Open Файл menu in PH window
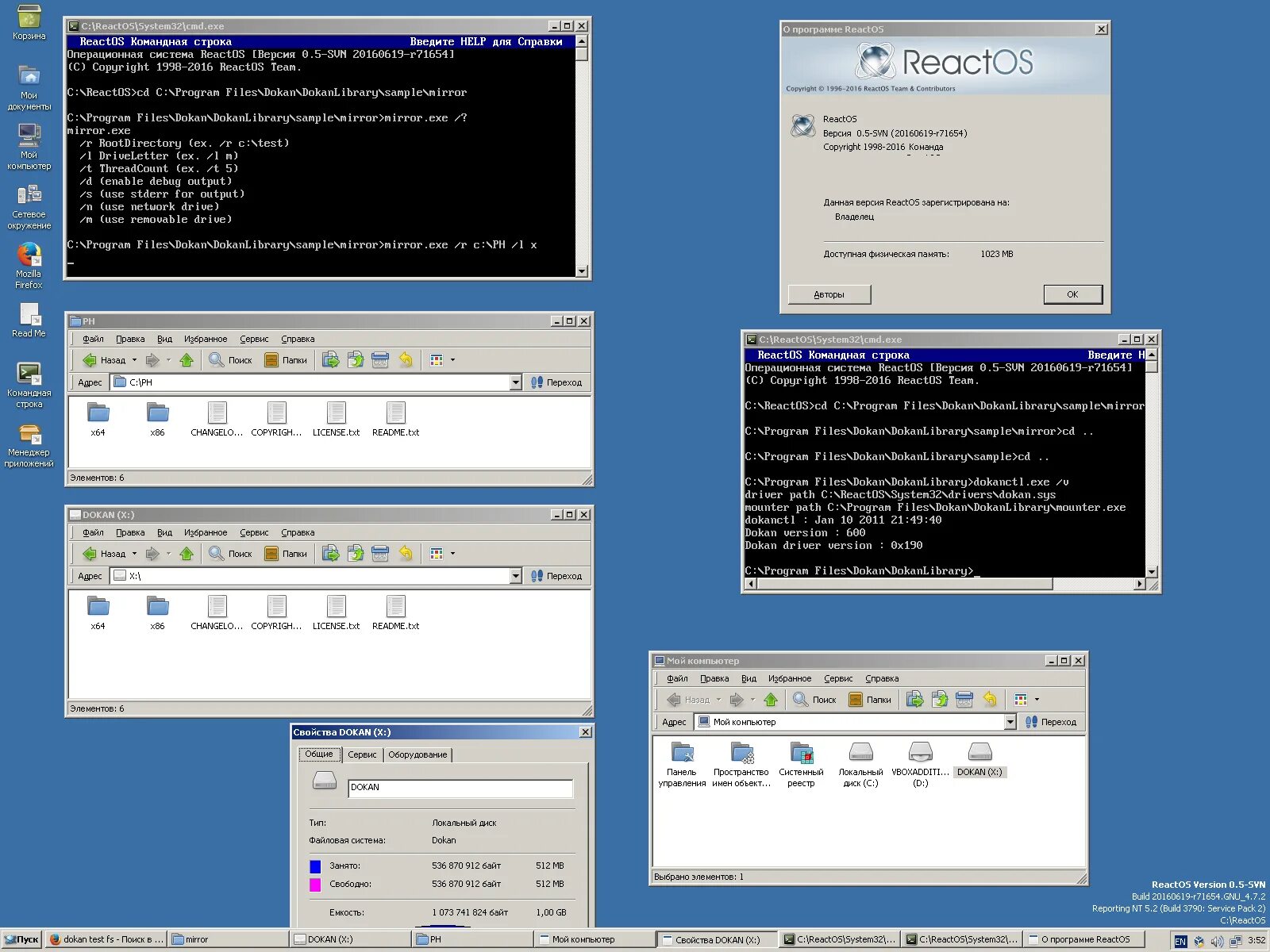1270x952 pixels. (93, 339)
